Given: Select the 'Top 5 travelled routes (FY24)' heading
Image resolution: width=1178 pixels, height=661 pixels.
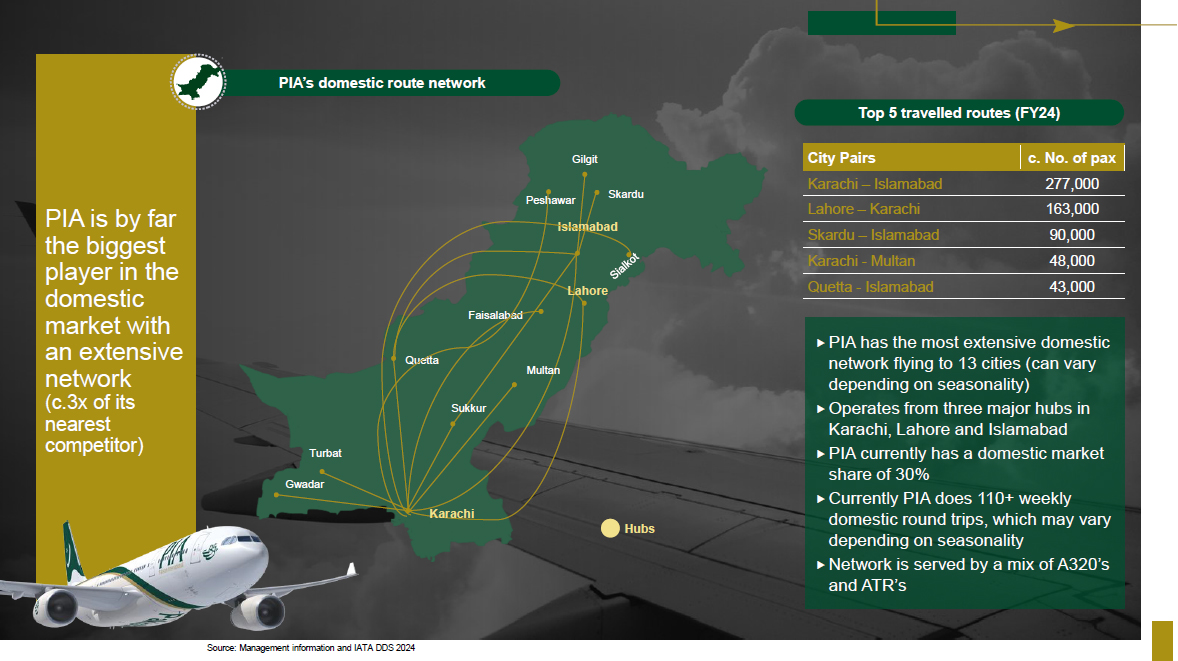Looking at the screenshot, I should click(959, 113).
